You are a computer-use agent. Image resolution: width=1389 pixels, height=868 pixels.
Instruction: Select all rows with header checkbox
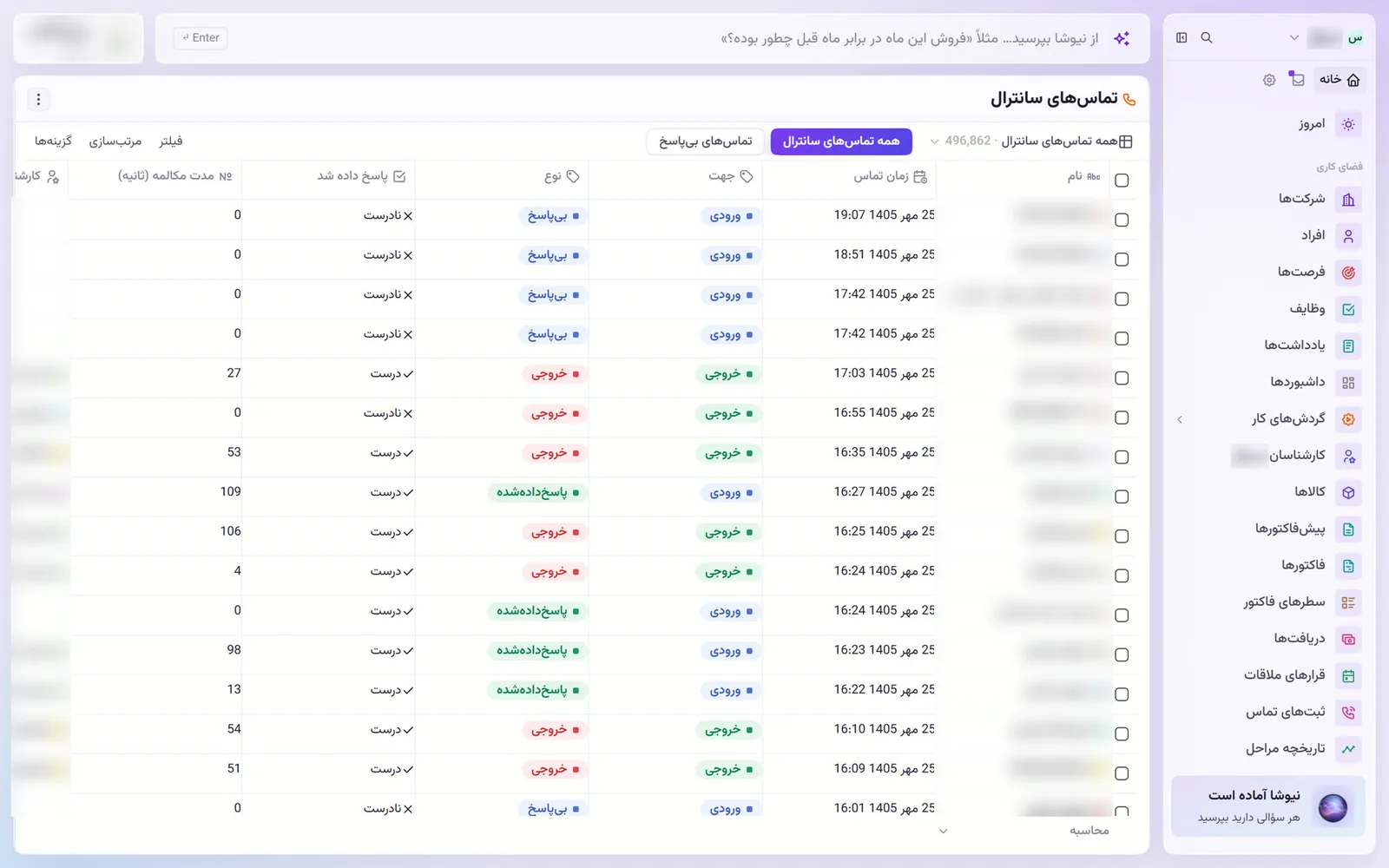pos(1122,181)
